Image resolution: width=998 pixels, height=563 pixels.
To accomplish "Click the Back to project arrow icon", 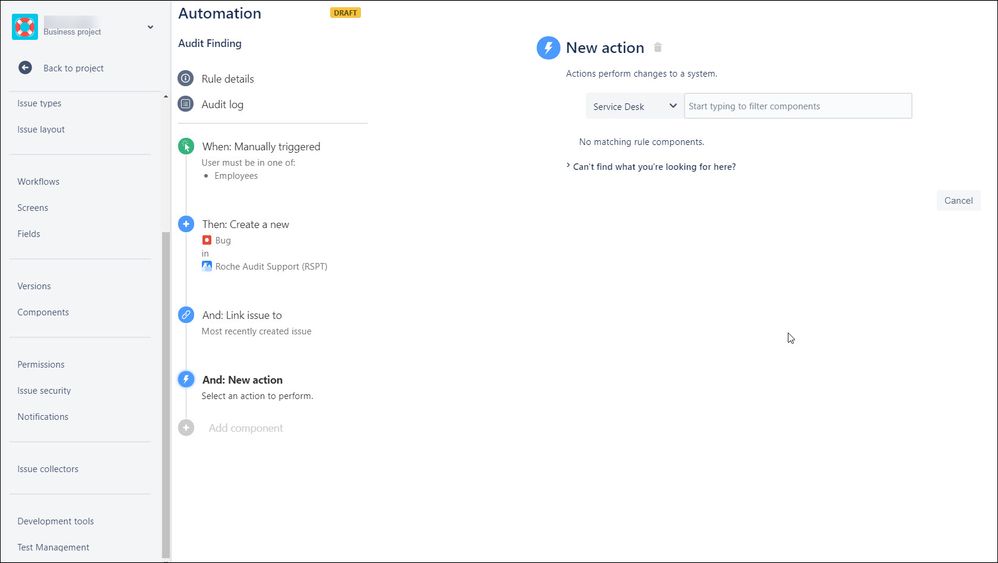I will pos(25,67).
